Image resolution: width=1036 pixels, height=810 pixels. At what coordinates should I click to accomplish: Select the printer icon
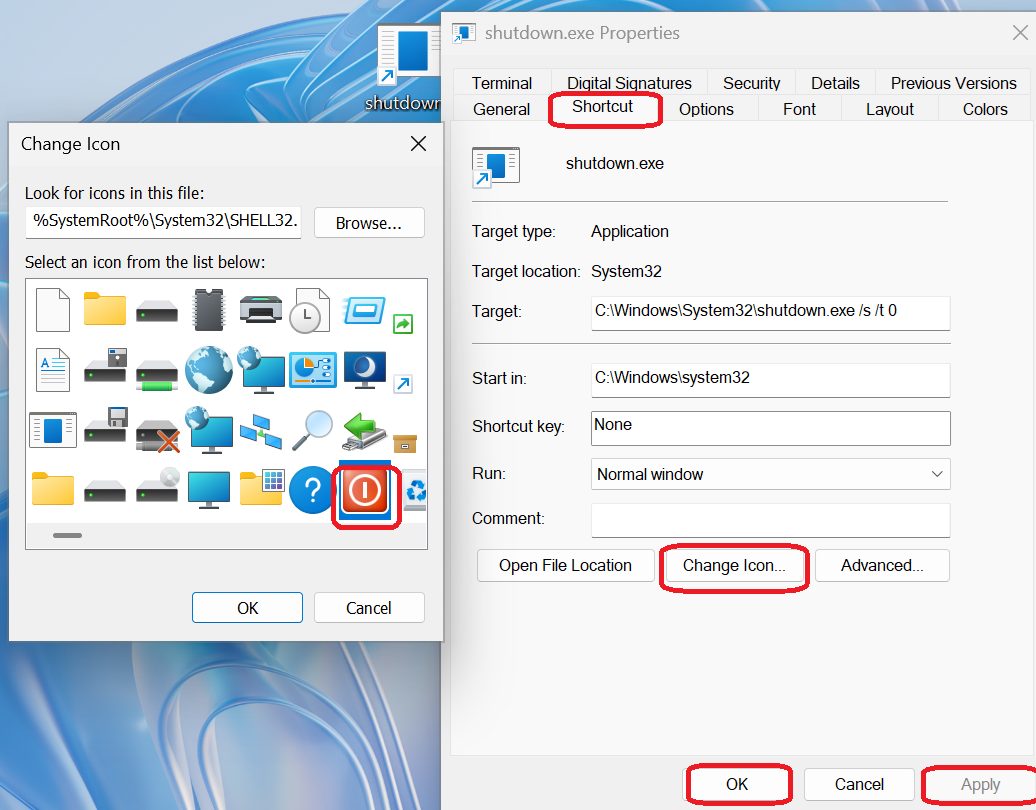[261, 309]
